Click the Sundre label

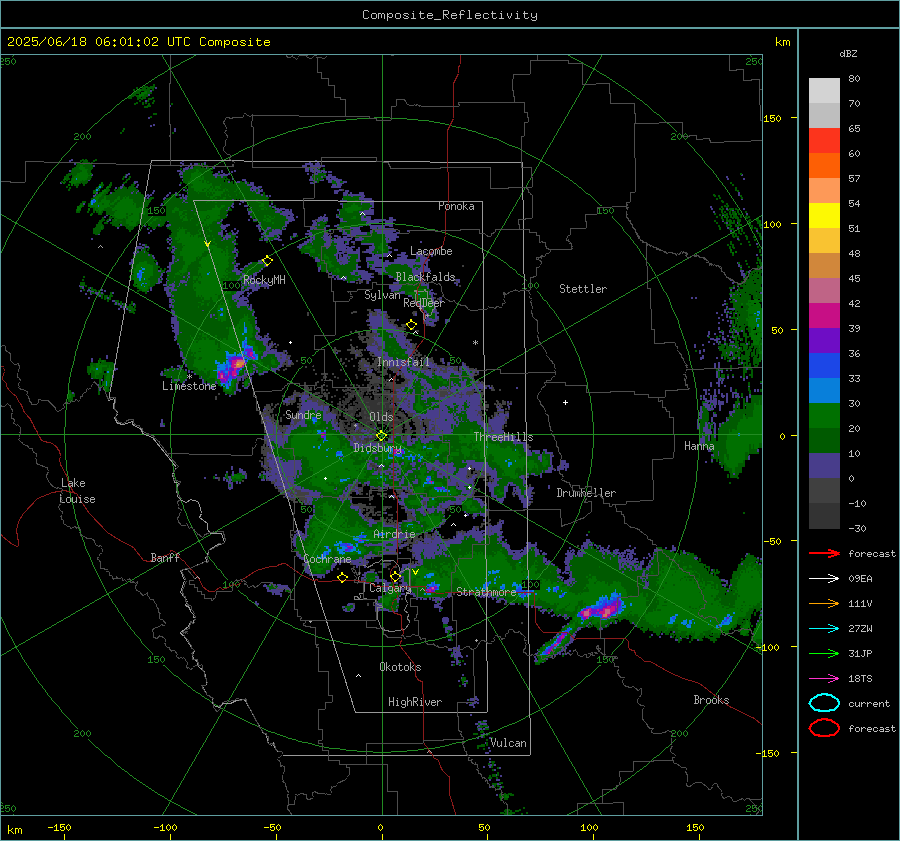coord(303,414)
